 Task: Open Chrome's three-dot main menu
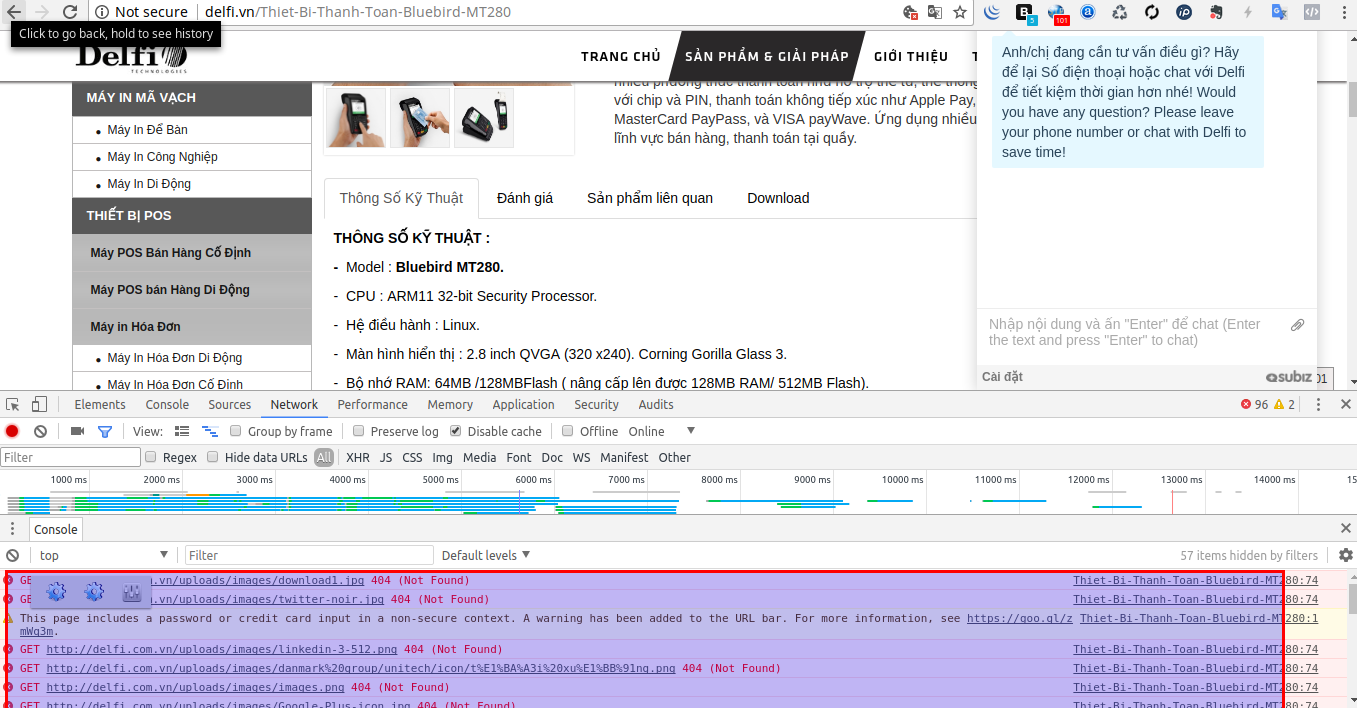click(1342, 12)
